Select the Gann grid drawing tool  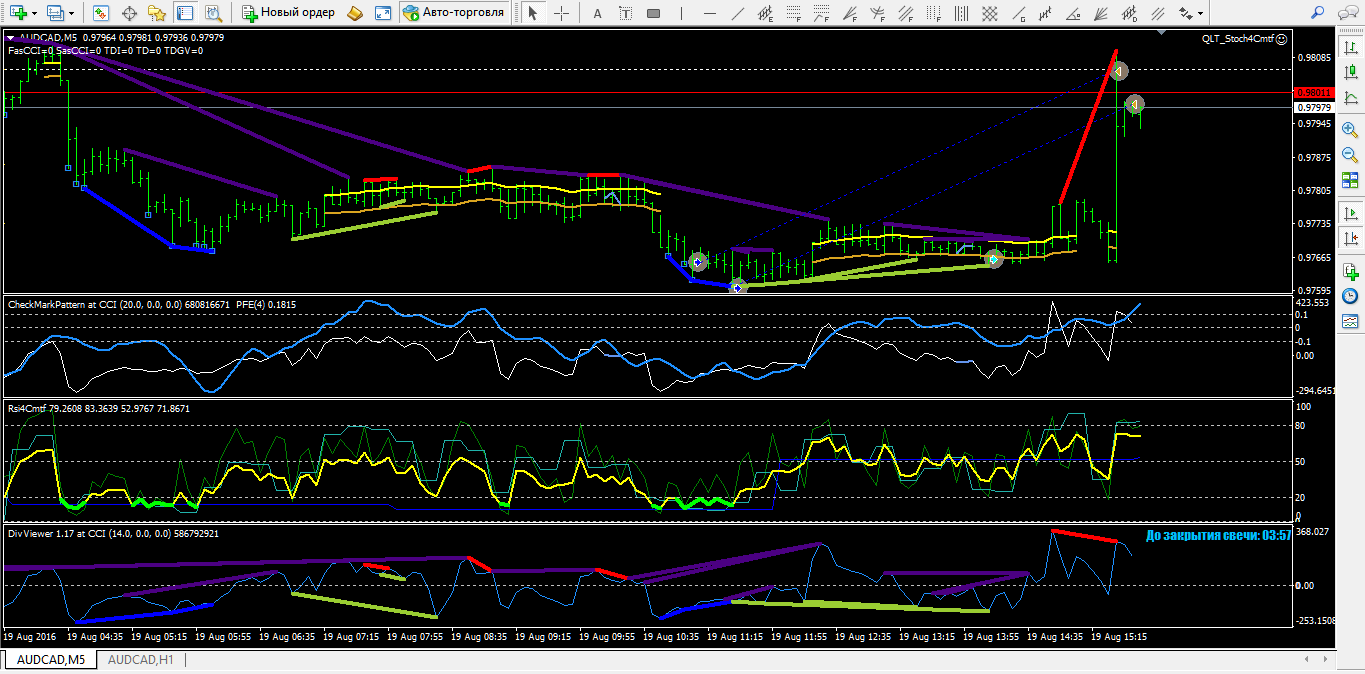(988, 13)
